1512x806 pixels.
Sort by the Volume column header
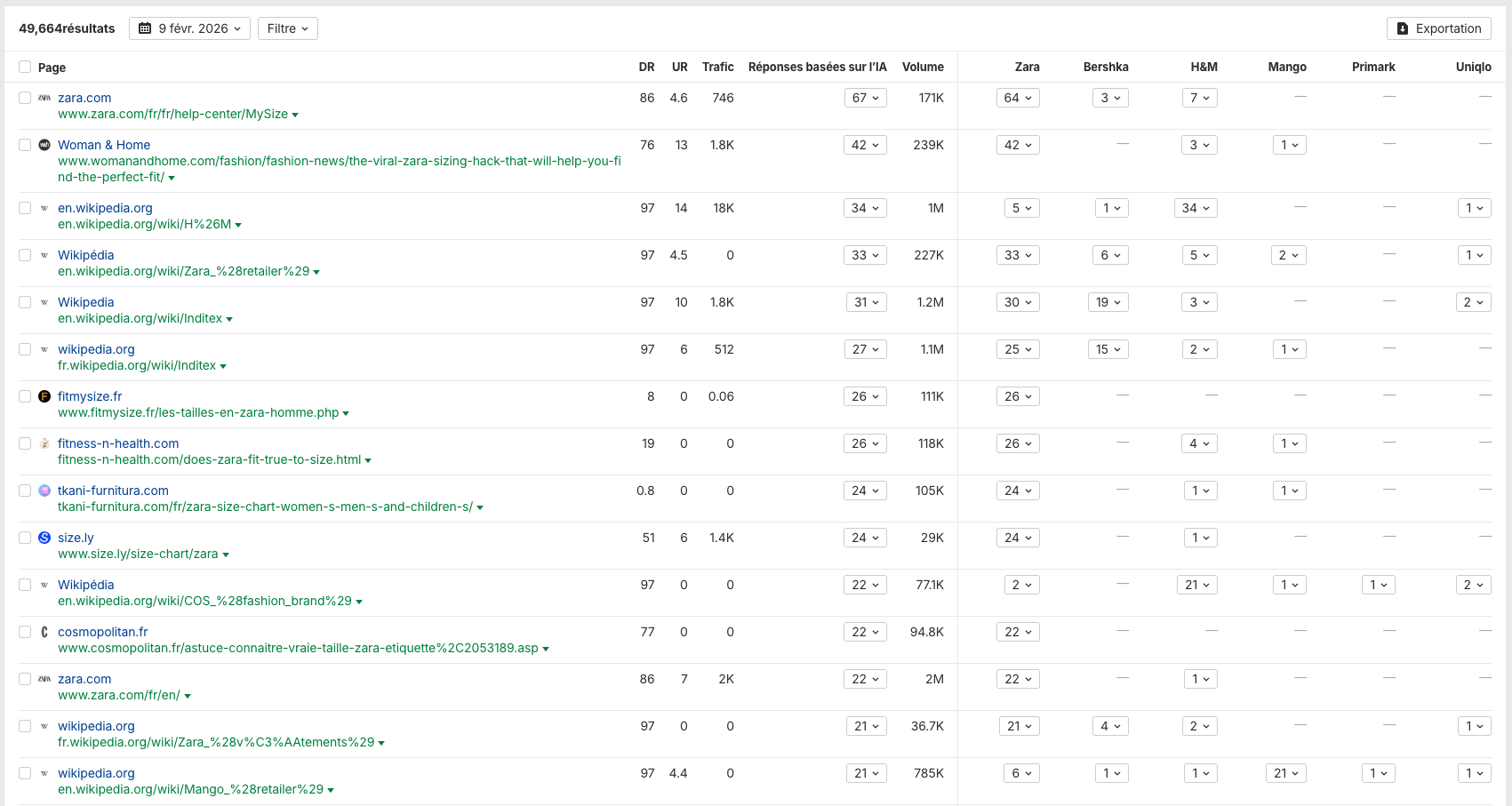coord(923,67)
